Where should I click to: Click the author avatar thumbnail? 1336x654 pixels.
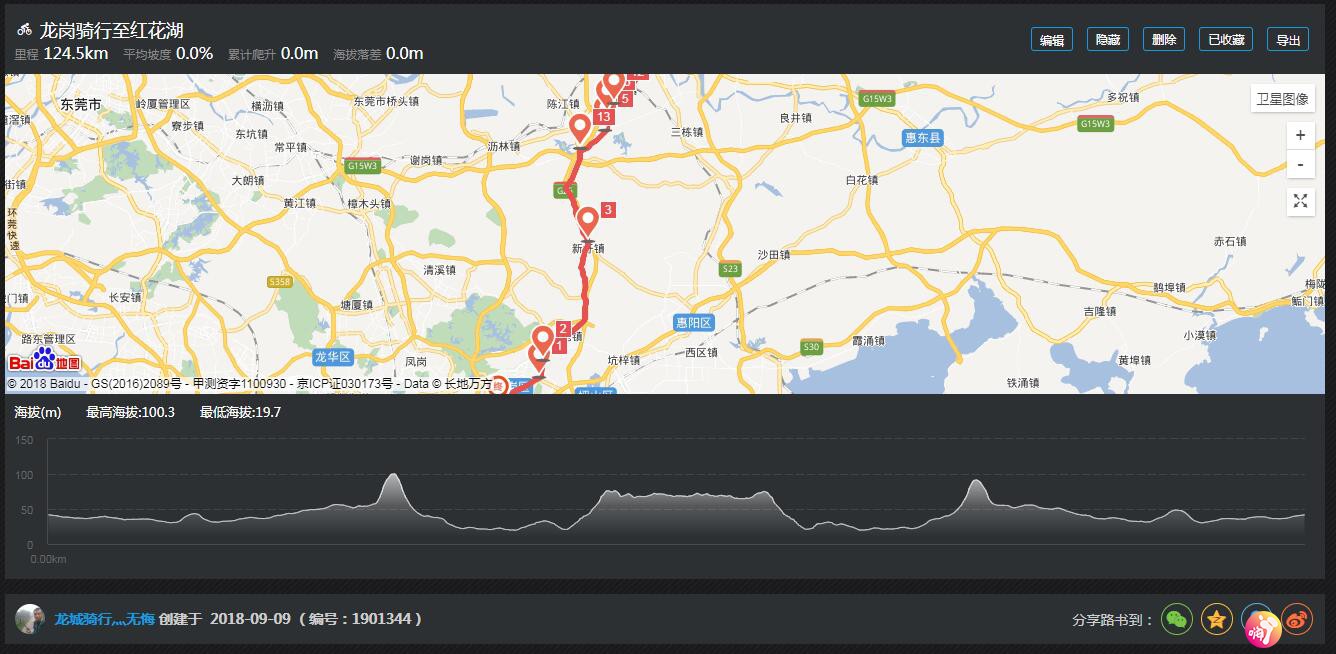tap(30, 619)
